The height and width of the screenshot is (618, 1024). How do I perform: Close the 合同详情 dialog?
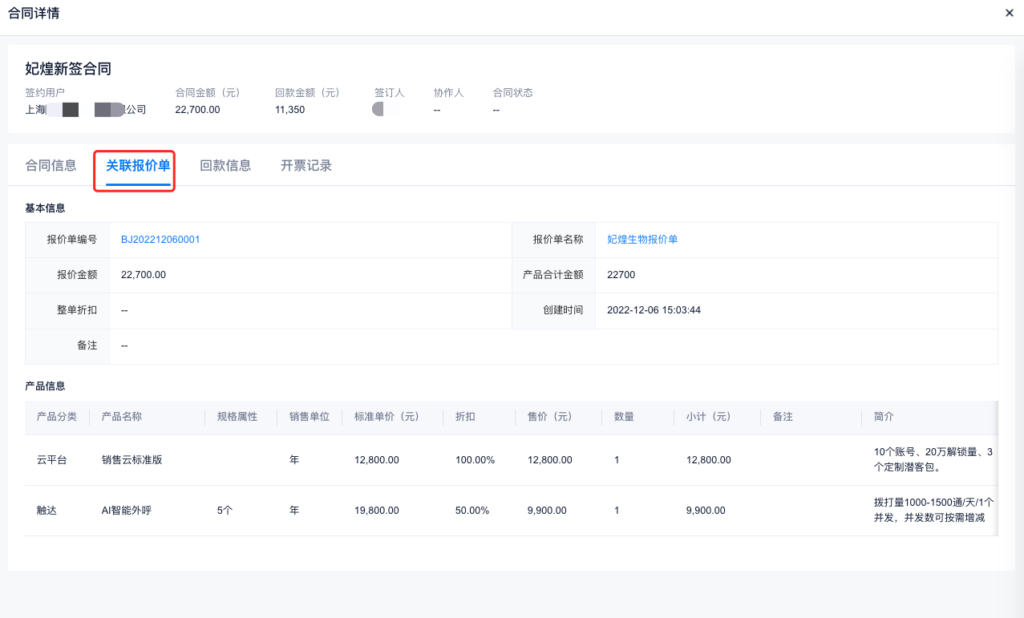(1008, 12)
